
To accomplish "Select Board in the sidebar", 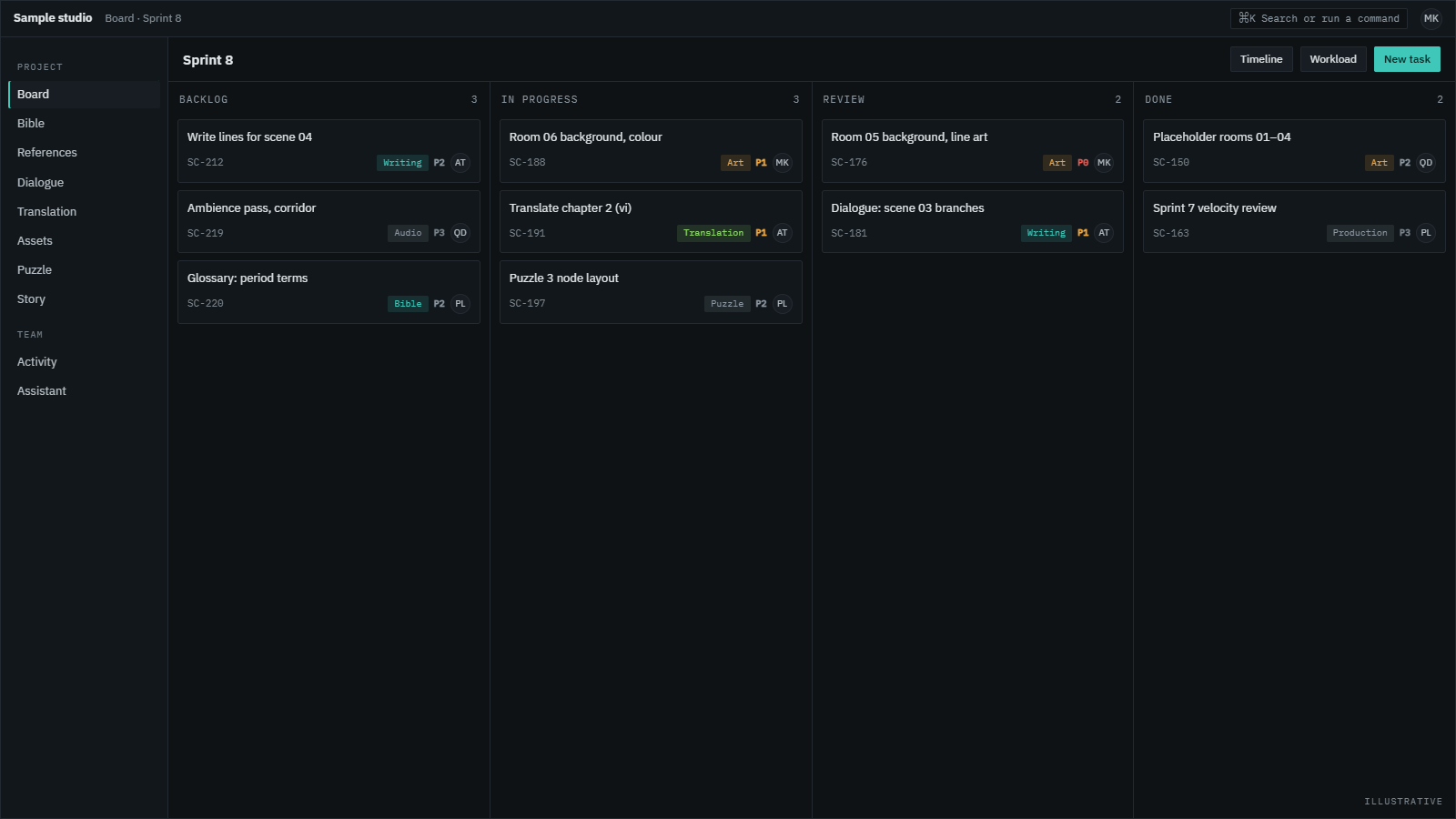I will point(84,95).
